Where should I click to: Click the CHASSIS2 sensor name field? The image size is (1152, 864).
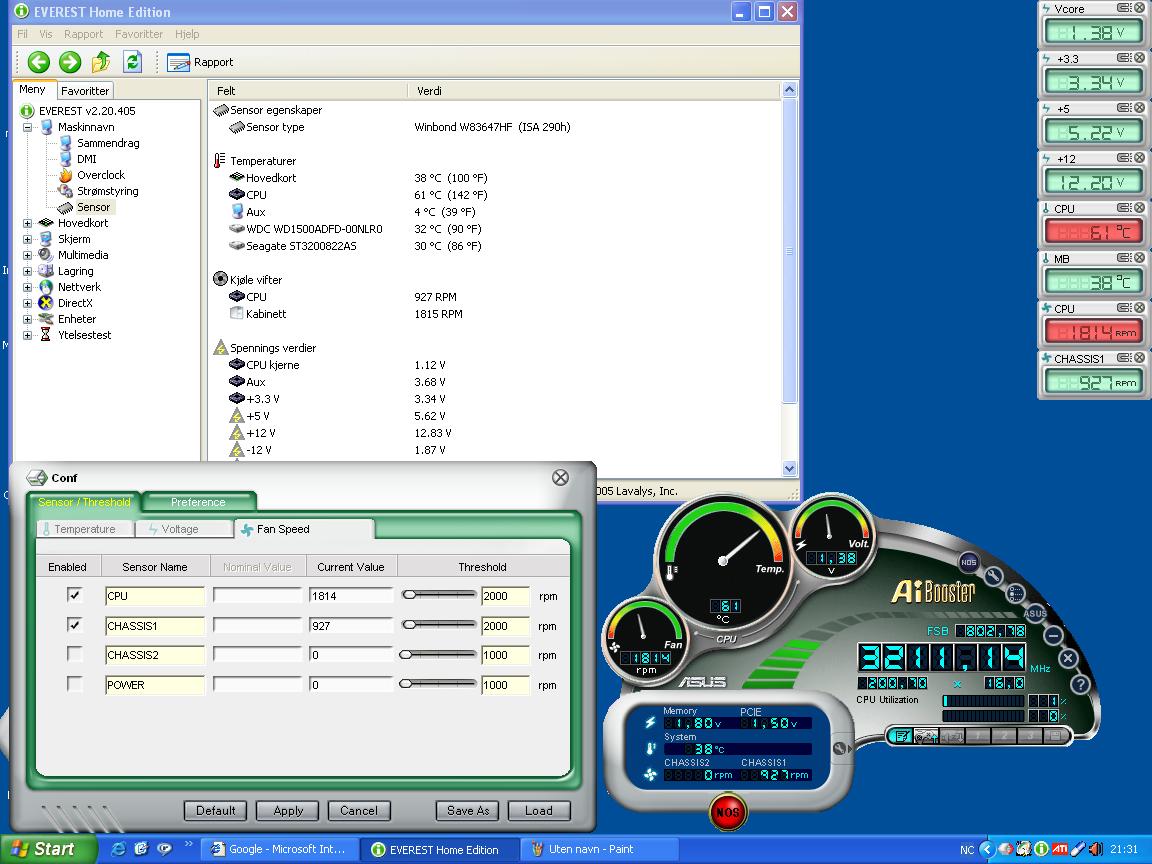coord(155,655)
